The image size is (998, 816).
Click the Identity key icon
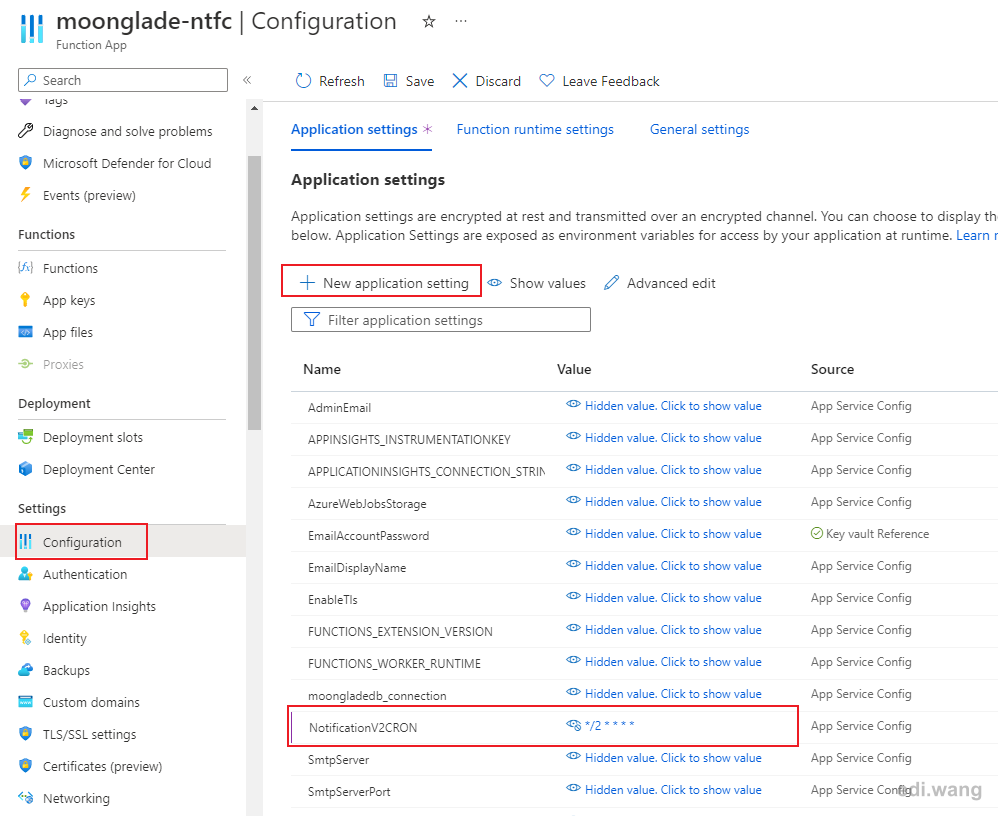pos(25,638)
